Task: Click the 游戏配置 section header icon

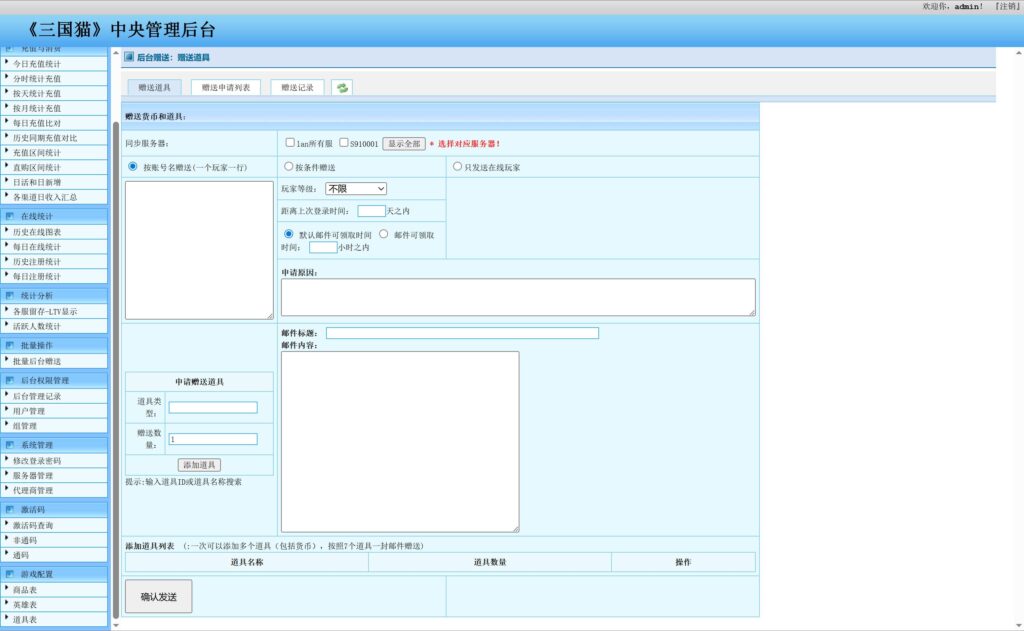Action: coord(10,574)
